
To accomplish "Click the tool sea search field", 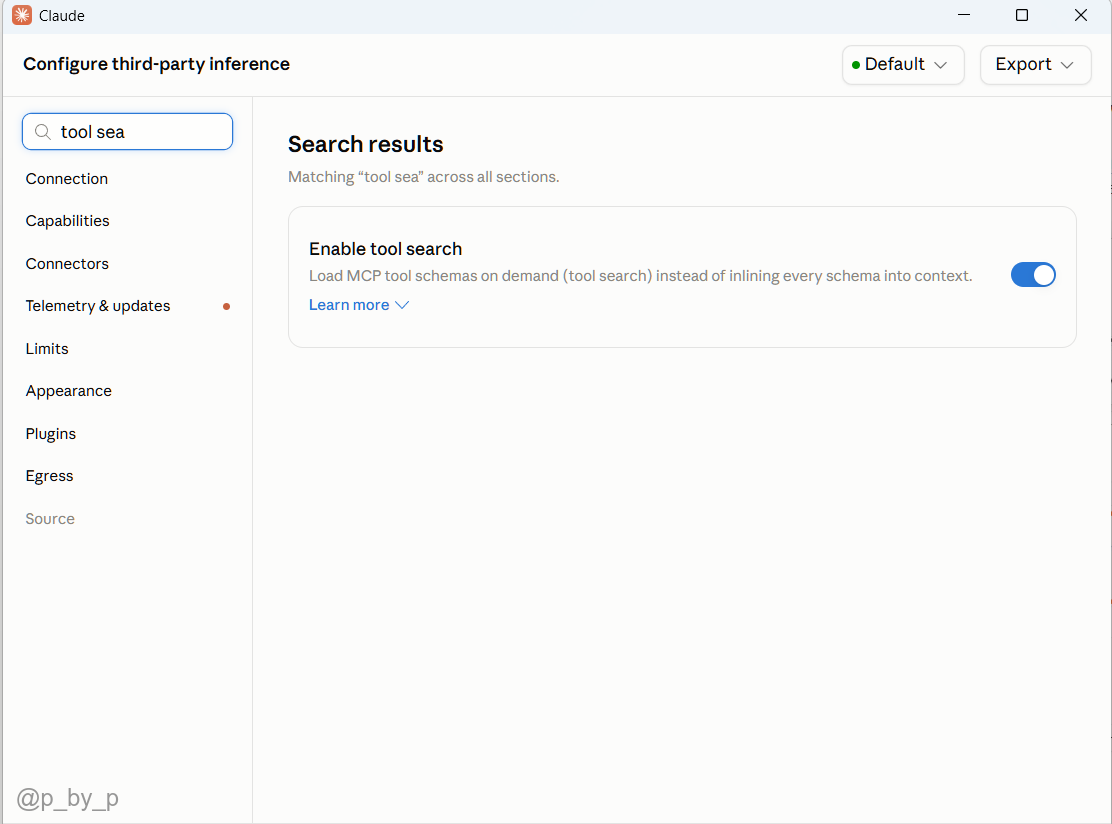I will pyautogui.click(x=128, y=132).
